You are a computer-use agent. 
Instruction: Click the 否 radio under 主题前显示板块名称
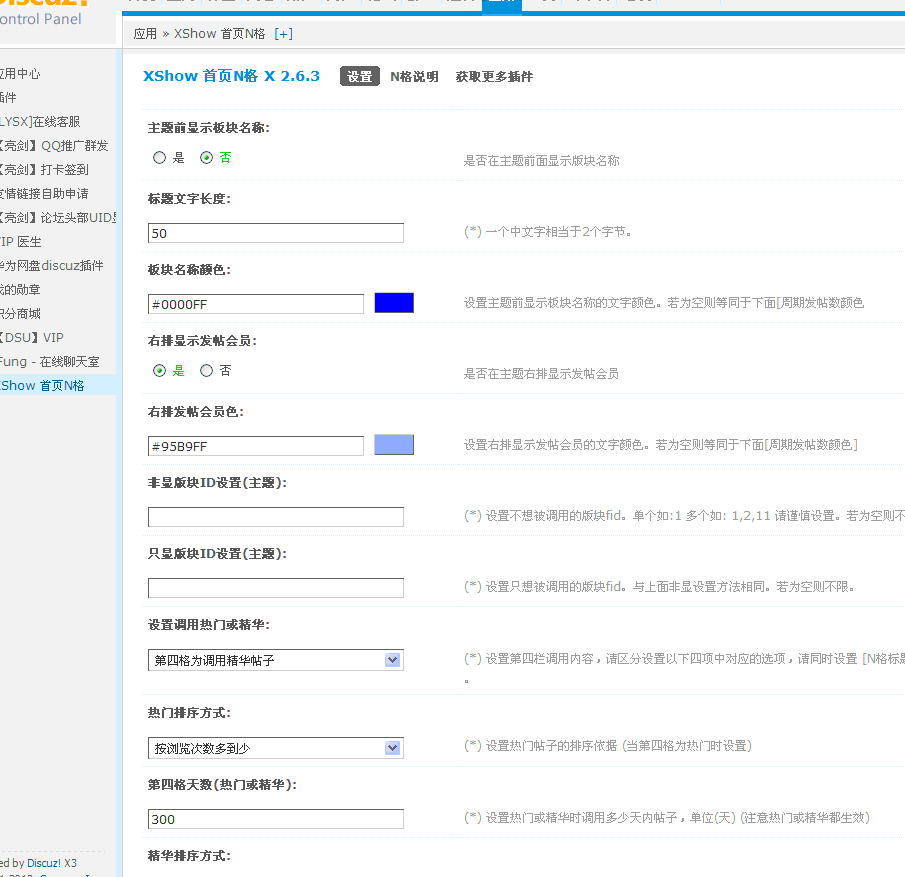pyautogui.click(x=206, y=157)
